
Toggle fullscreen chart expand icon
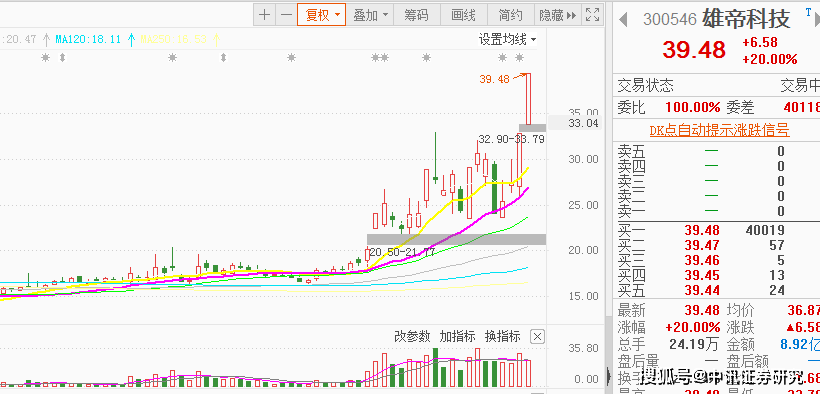point(593,15)
